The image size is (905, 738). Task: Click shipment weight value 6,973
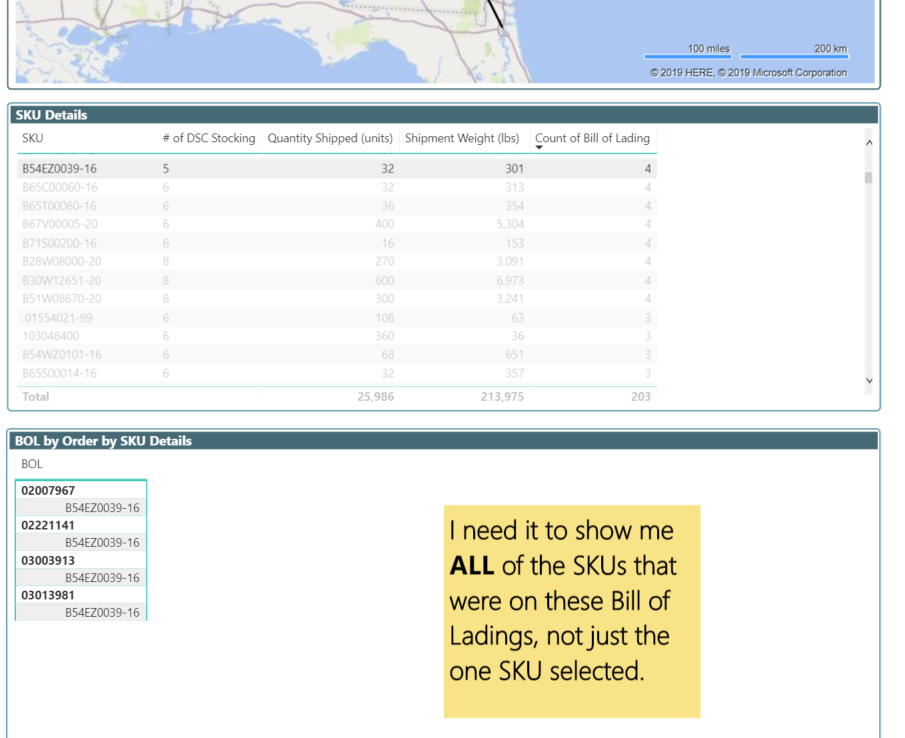[x=510, y=280]
